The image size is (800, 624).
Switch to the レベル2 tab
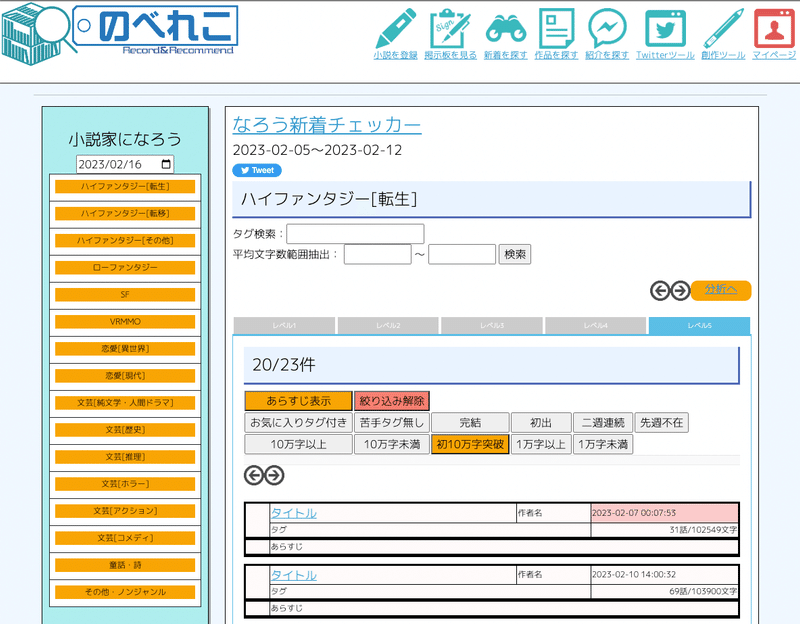click(388, 326)
